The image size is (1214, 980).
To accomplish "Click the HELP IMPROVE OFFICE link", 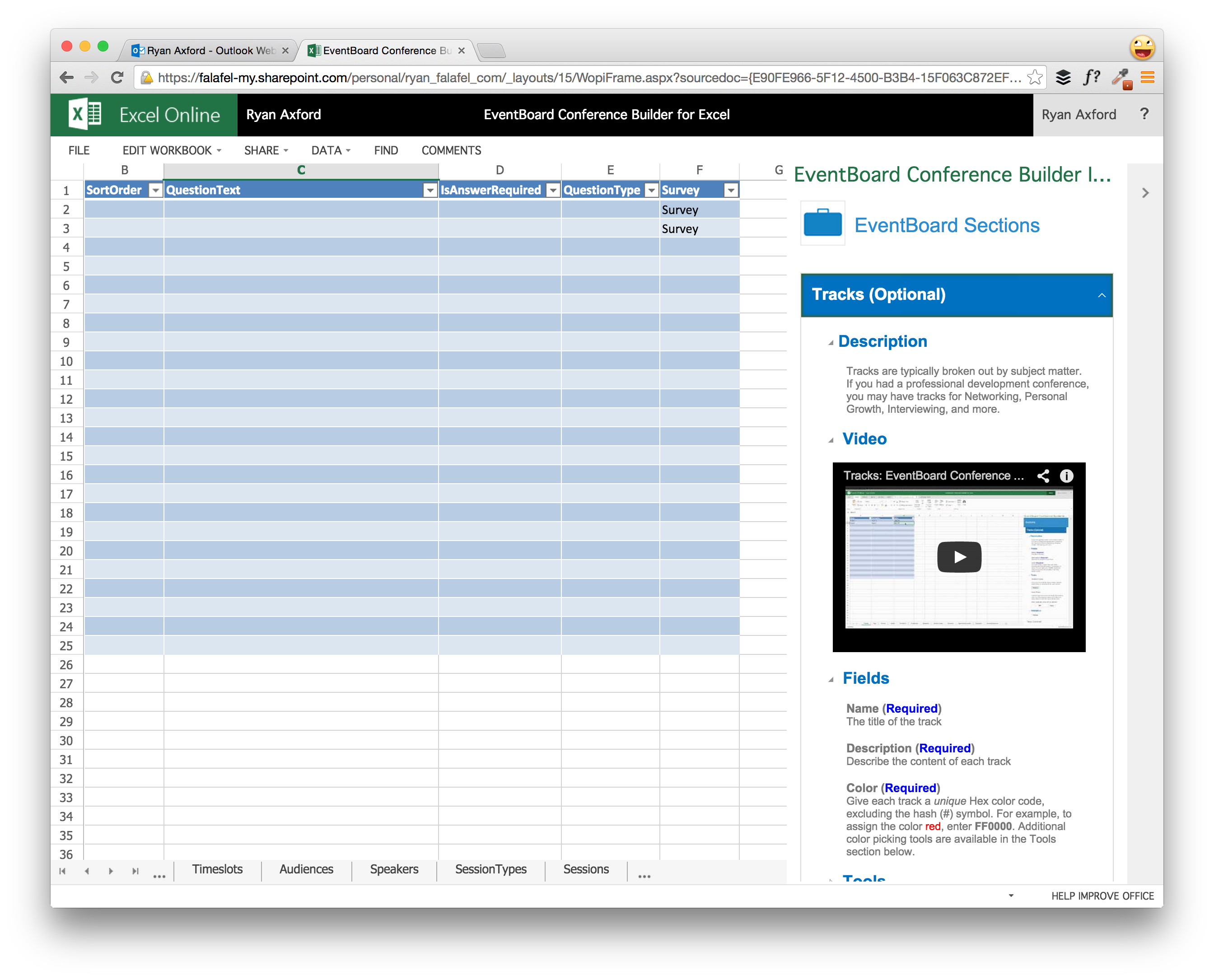I will click(x=1102, y=896).
